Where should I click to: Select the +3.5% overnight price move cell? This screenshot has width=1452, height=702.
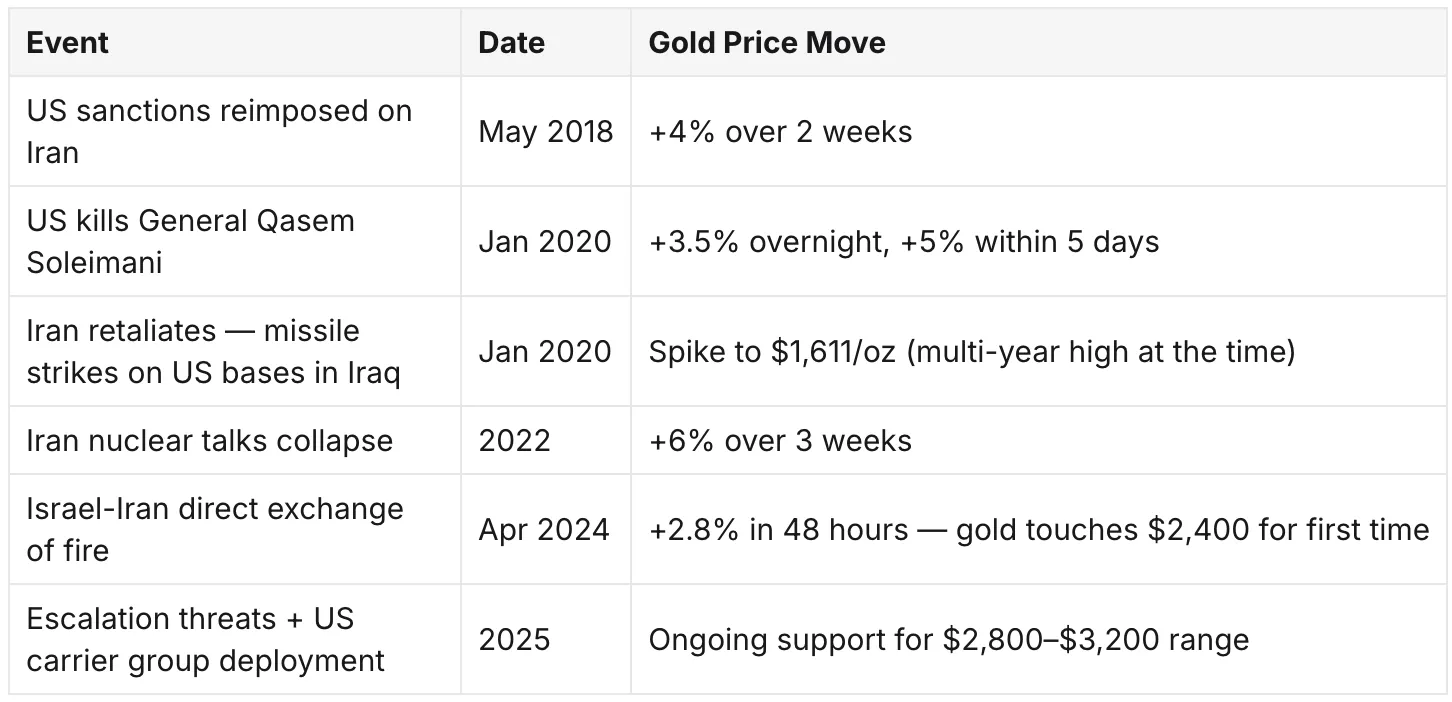click(1038, 241)
